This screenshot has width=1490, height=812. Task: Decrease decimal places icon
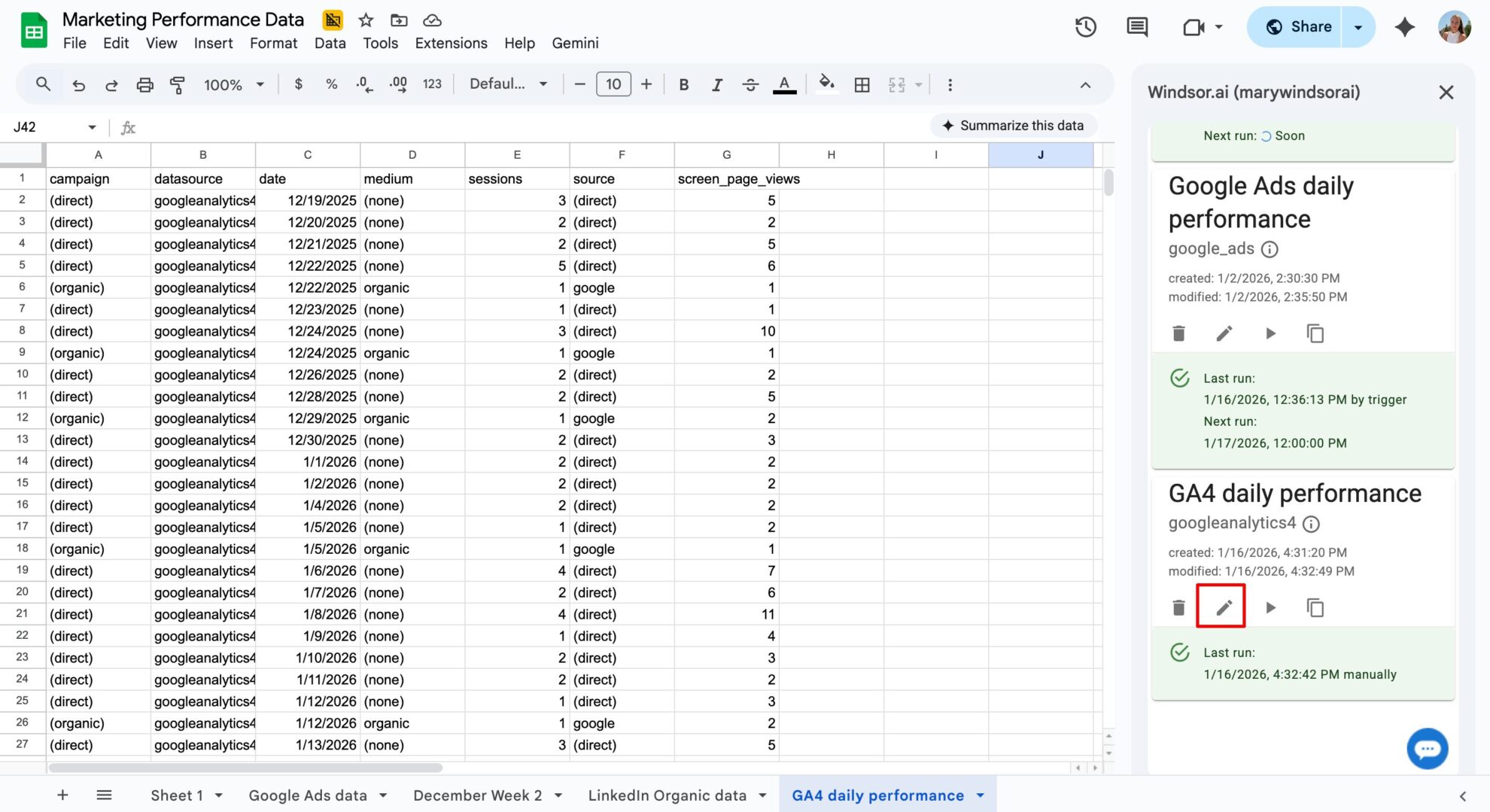pyautogui.click(x=364, y=84)
